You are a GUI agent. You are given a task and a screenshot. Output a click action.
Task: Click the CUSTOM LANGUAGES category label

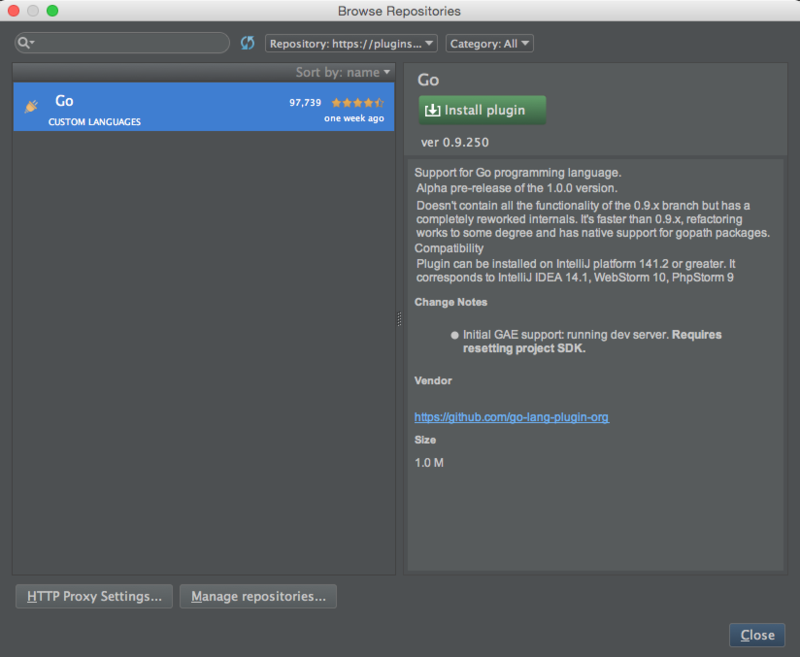coord(94,122)
